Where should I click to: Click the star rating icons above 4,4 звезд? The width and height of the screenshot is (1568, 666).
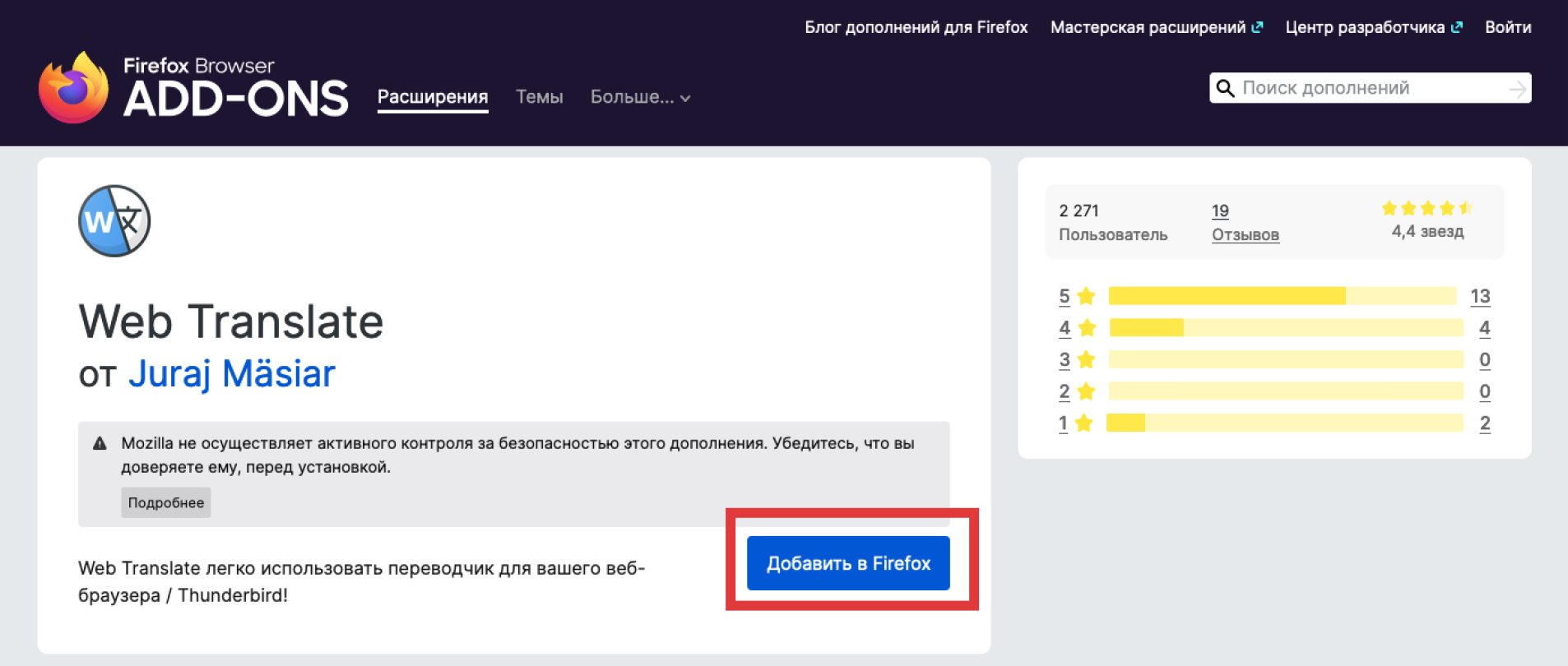click(1427, 208)
